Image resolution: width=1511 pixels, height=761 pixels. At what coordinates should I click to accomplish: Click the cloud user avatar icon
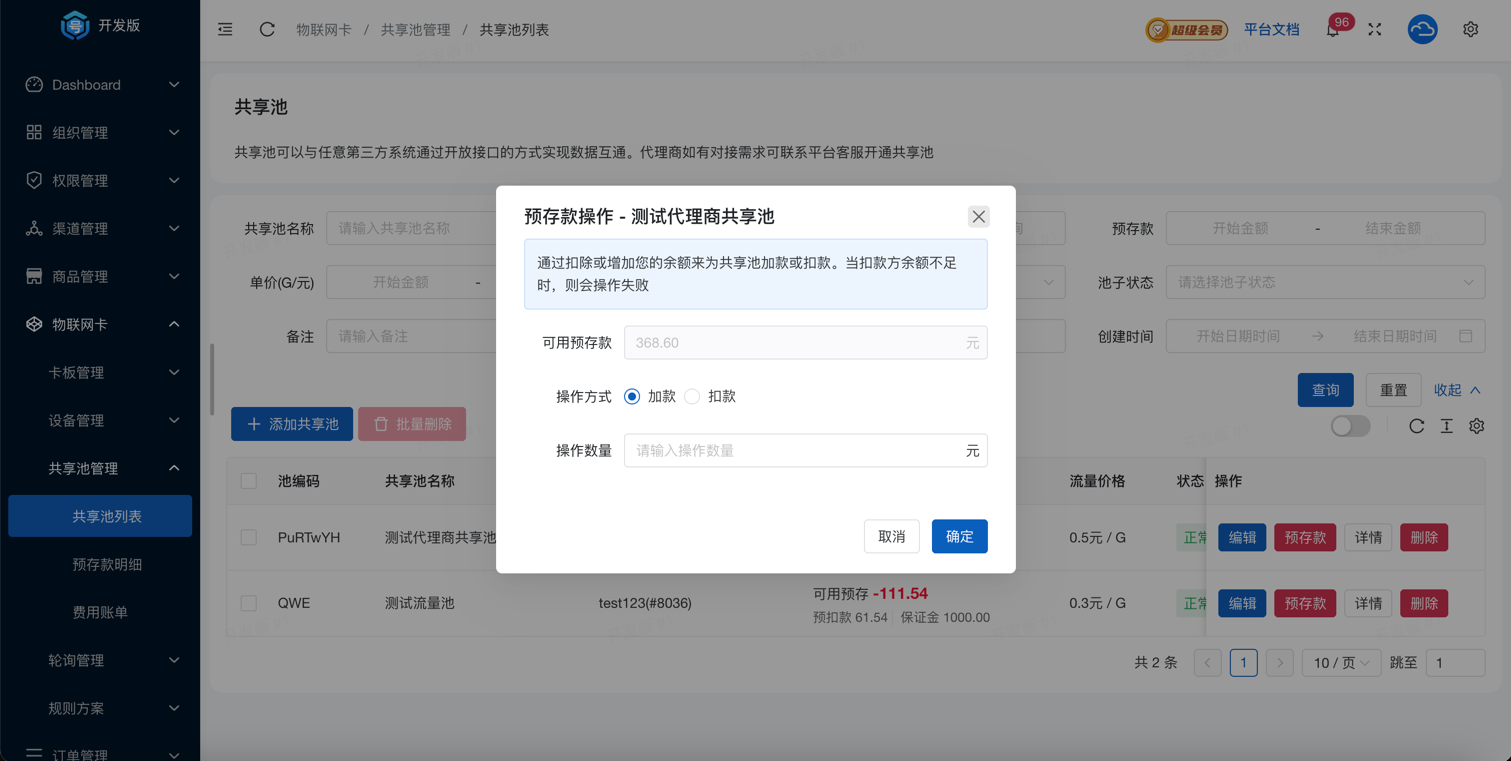pos(1422,30)
